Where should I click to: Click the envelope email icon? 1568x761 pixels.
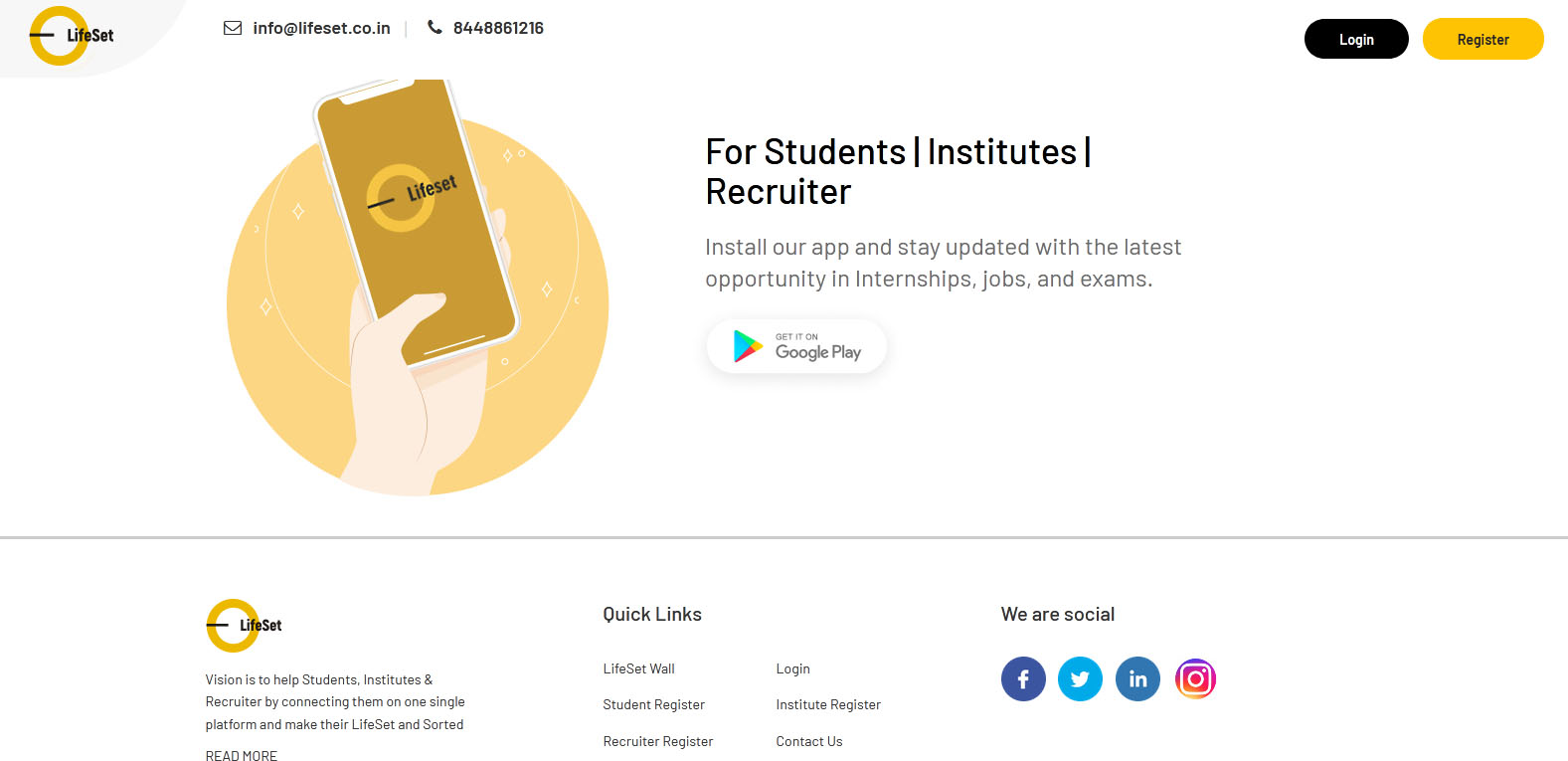pyautogui.click(x=233, y=28)
